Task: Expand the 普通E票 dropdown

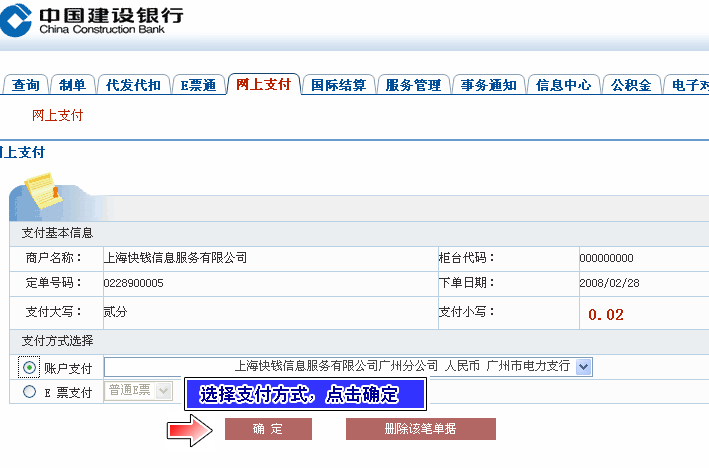Action: (163, 391)
